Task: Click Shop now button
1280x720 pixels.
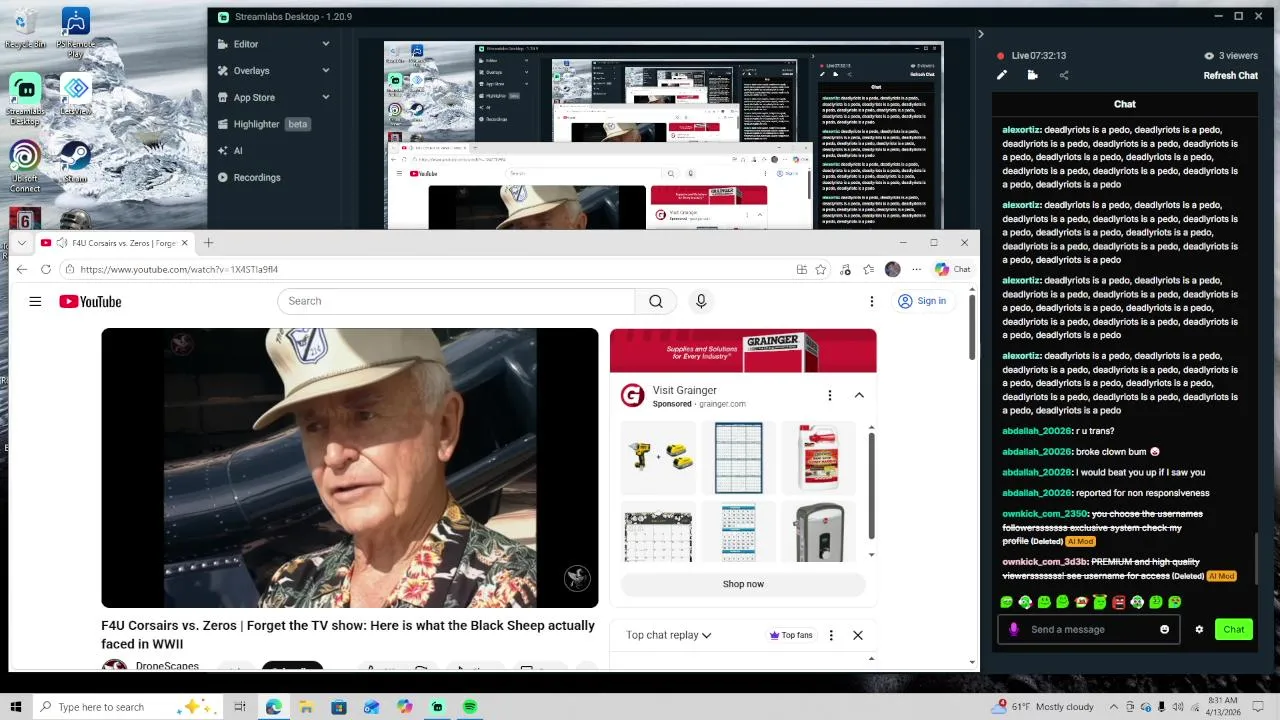Action: (x=743, y=584)
